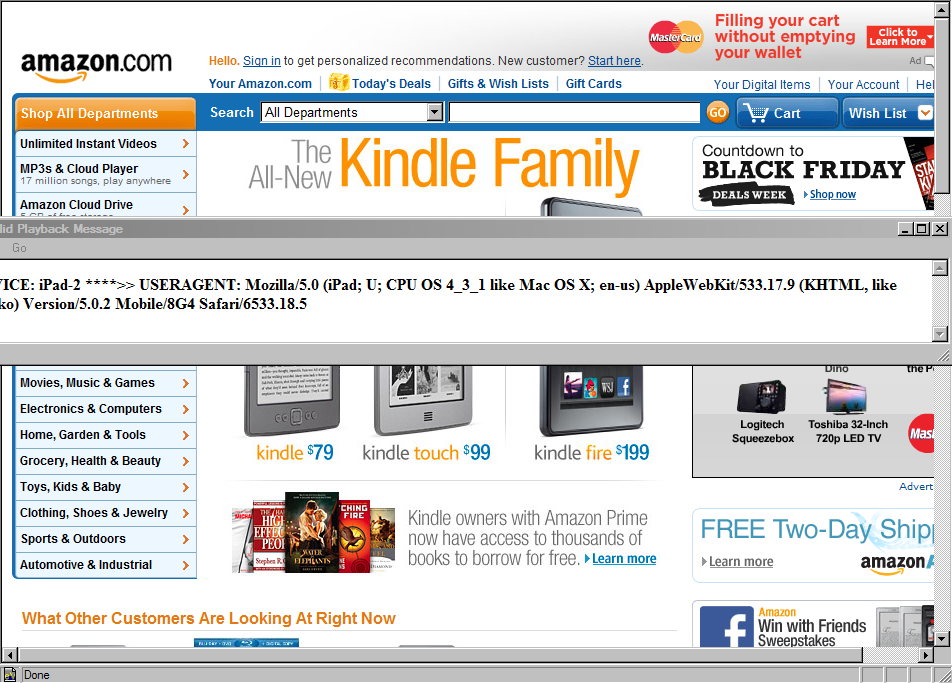Click the Shop now Black Friday link

pyautogui.click(x=832, y=194)
